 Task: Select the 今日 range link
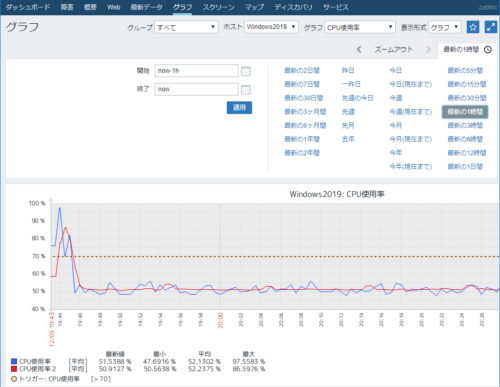(x=396, y=71)
